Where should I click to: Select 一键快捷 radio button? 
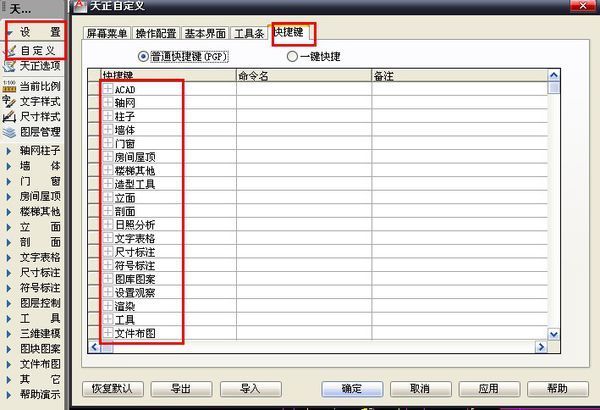pyautogui.click(x=292, y=57)
